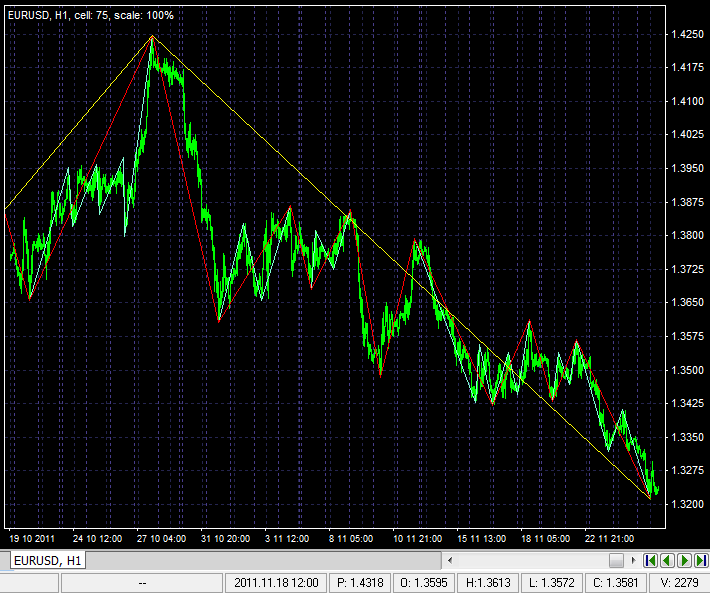Screen dimensions: 710x593
Task: Click the 1.3350 price axis label
Action: (x=687, y=437)
